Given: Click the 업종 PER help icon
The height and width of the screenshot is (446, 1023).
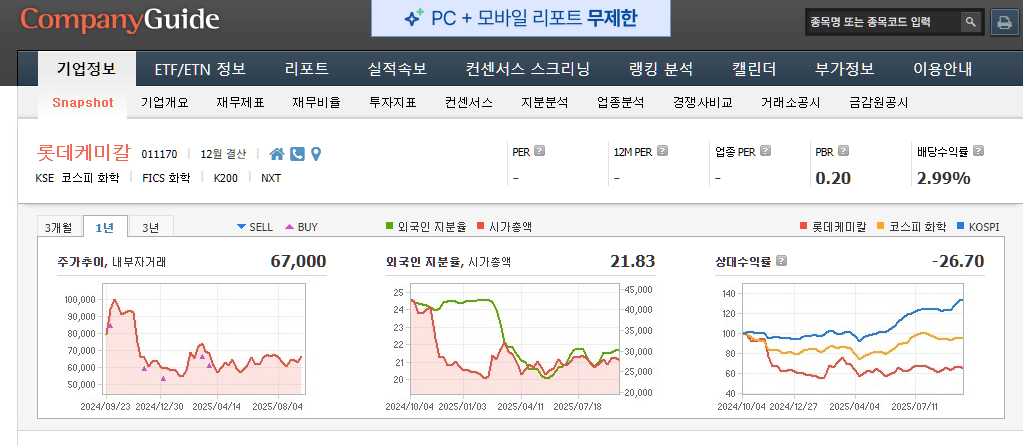Looking at the screenshot, I should click(765, 151).
